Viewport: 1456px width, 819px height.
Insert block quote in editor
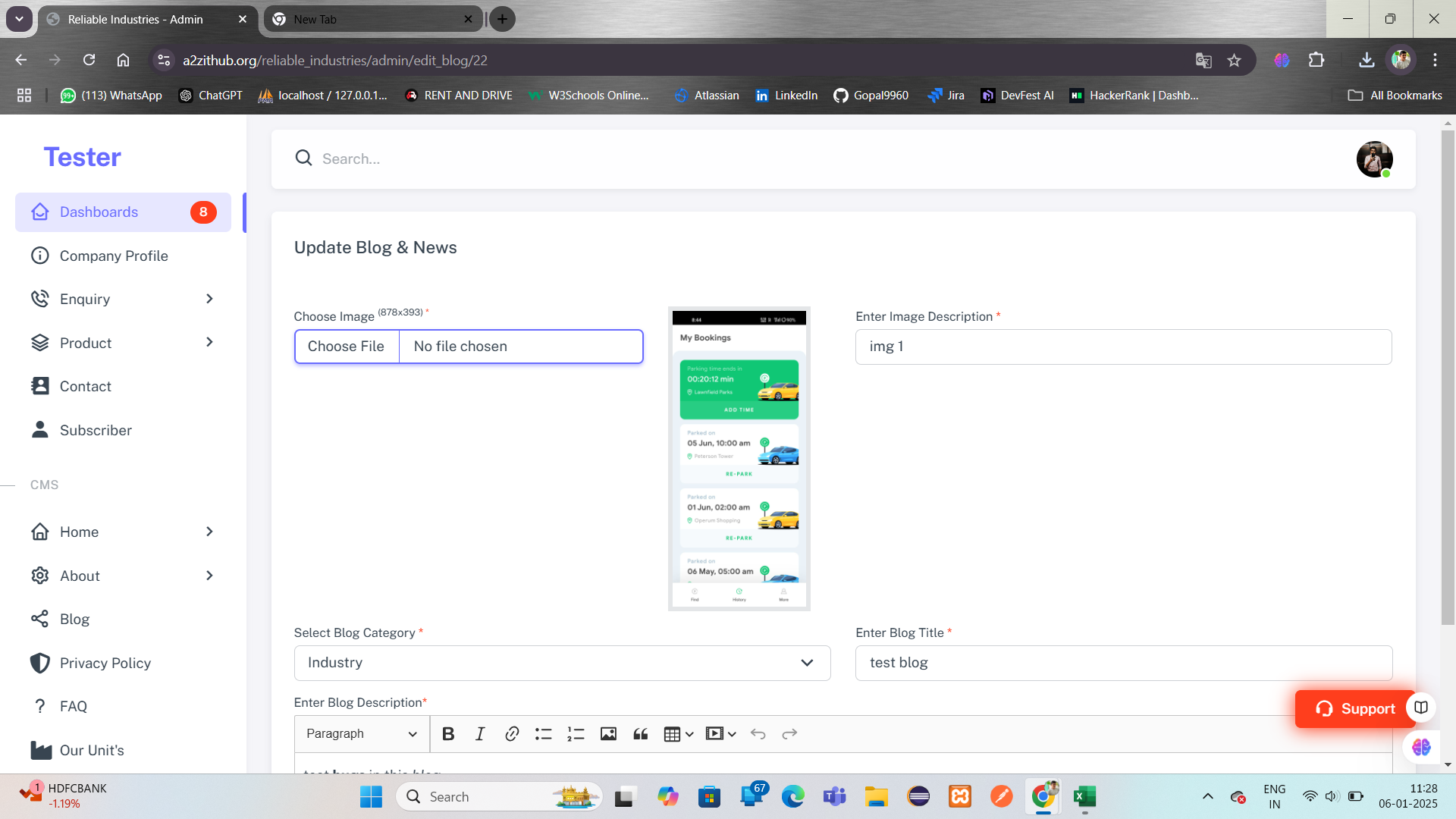tap(641, 734)
